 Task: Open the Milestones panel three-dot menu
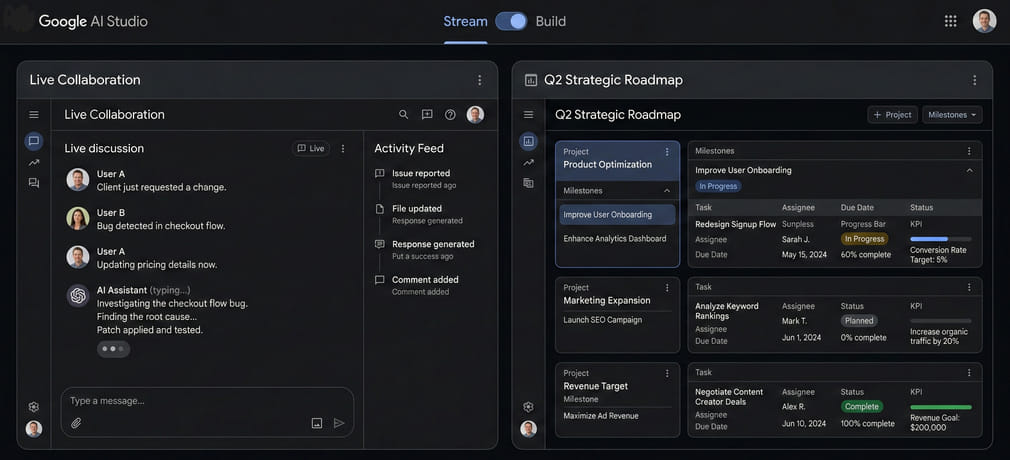969,151
